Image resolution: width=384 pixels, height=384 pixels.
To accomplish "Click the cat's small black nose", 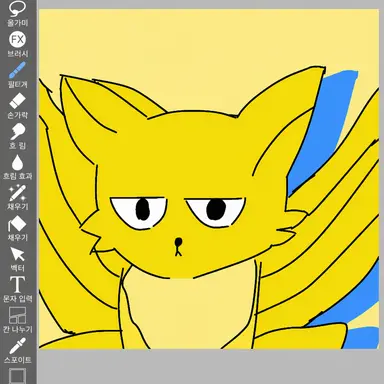I will pyautogui.click(x=179, y=241).
